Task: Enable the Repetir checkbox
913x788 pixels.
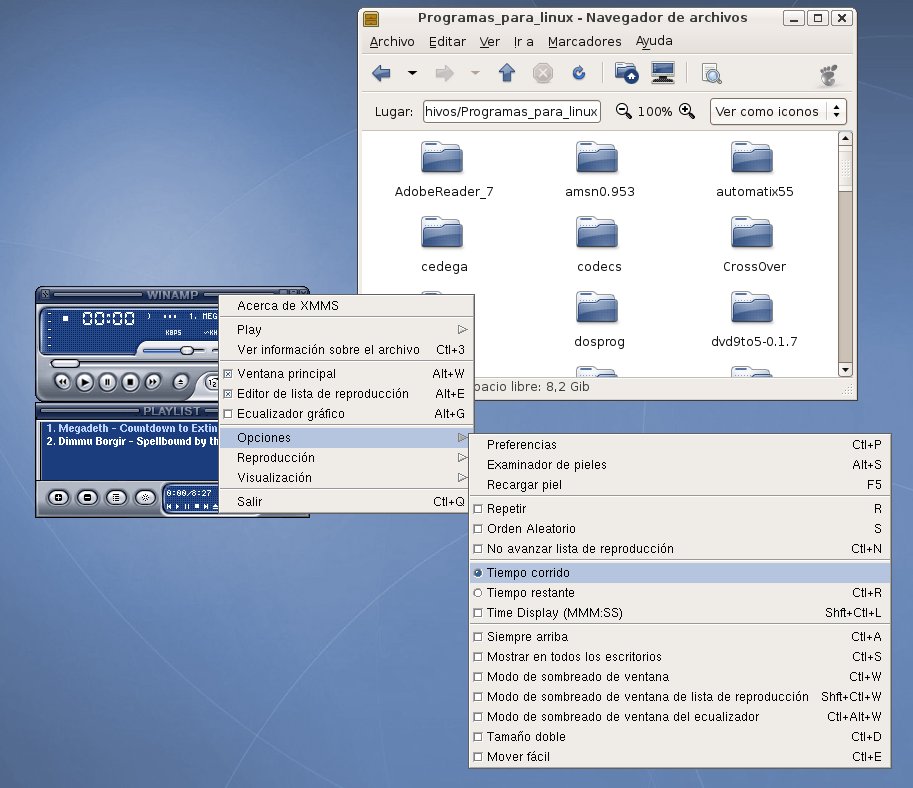Action: click(478, 509)
